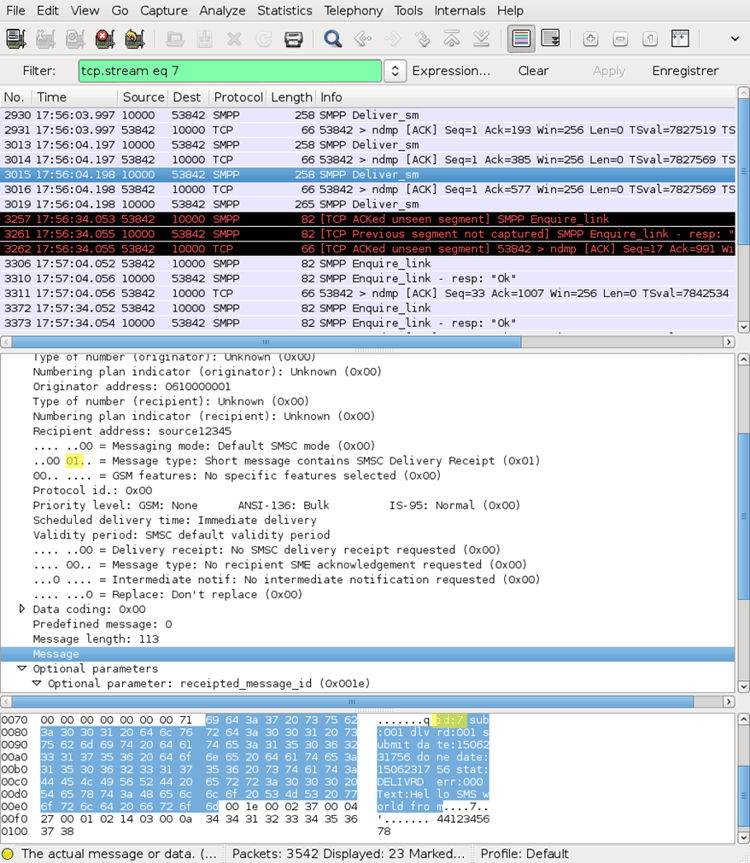Toggle packet list colorization

(x=520, y=39)
